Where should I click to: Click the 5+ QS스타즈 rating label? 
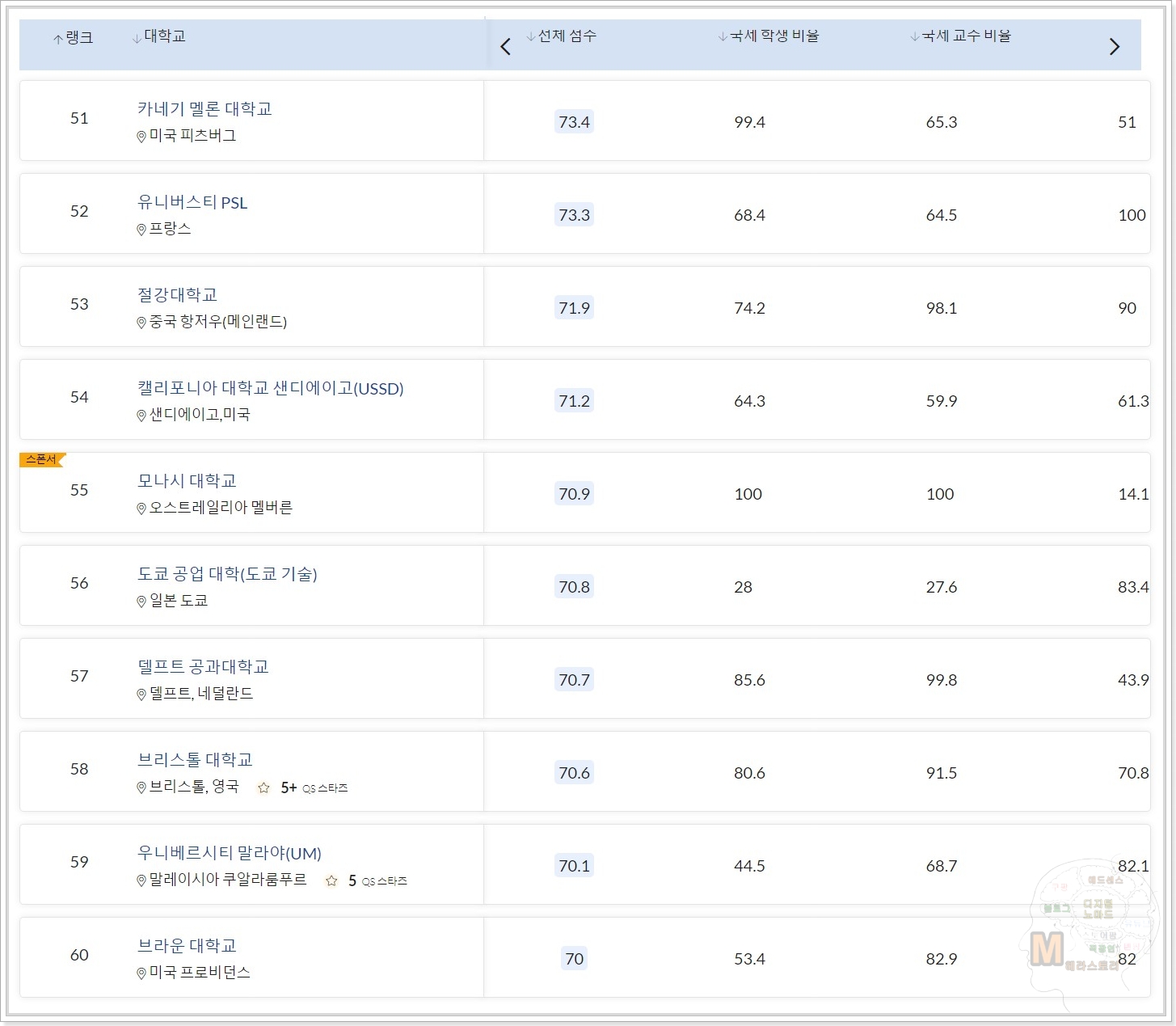314,787
